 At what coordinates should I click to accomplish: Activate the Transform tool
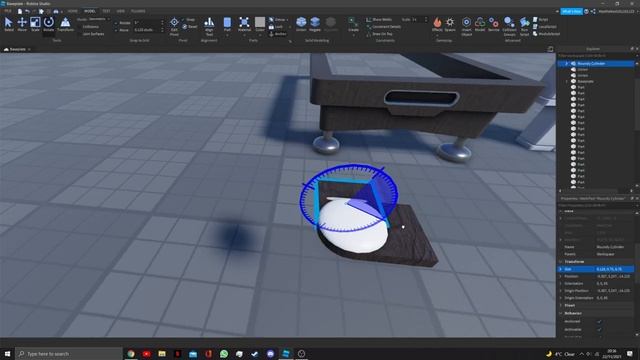coord(65,24)
